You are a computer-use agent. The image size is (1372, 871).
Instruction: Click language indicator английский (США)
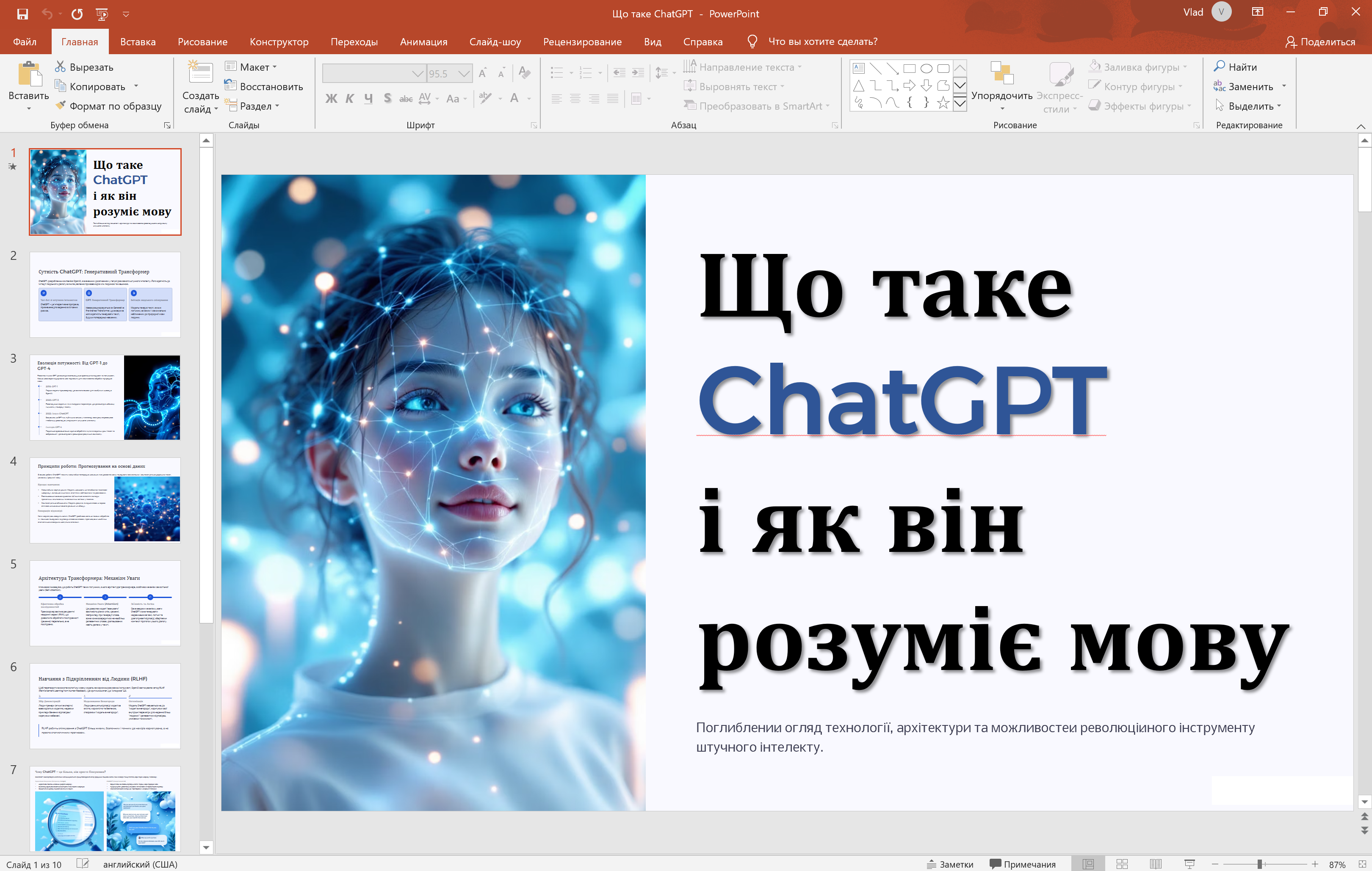(x=140, y=864)
